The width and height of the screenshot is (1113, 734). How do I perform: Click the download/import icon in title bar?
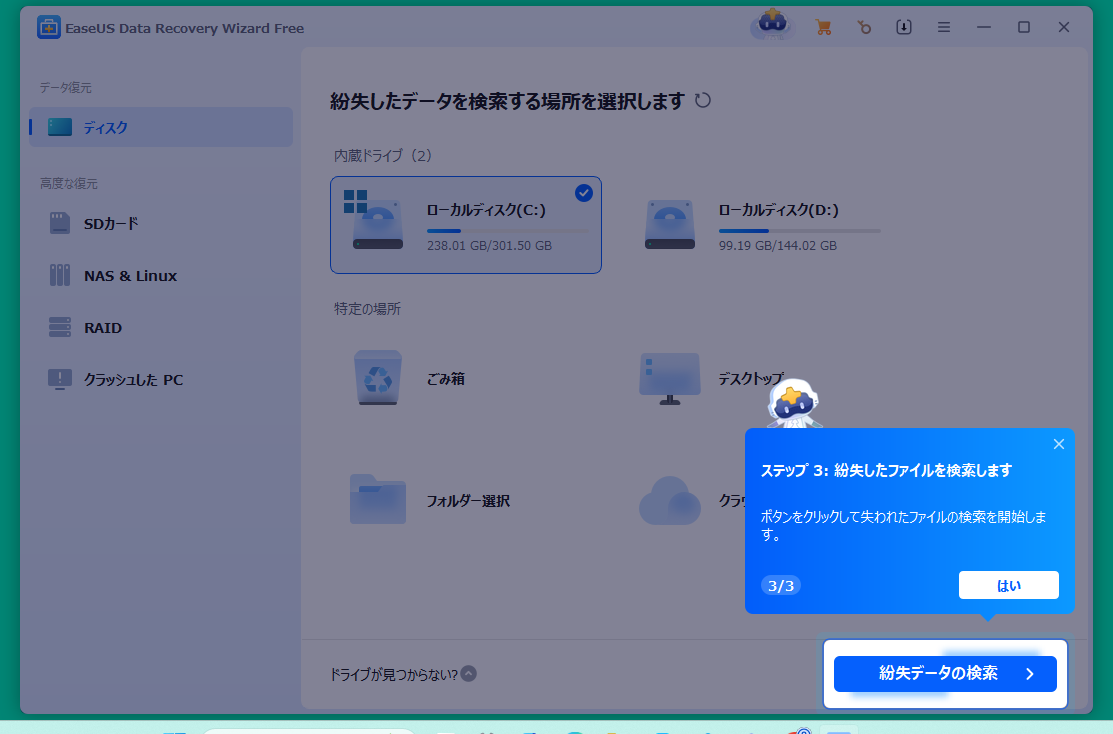click(x=904, y=28)
